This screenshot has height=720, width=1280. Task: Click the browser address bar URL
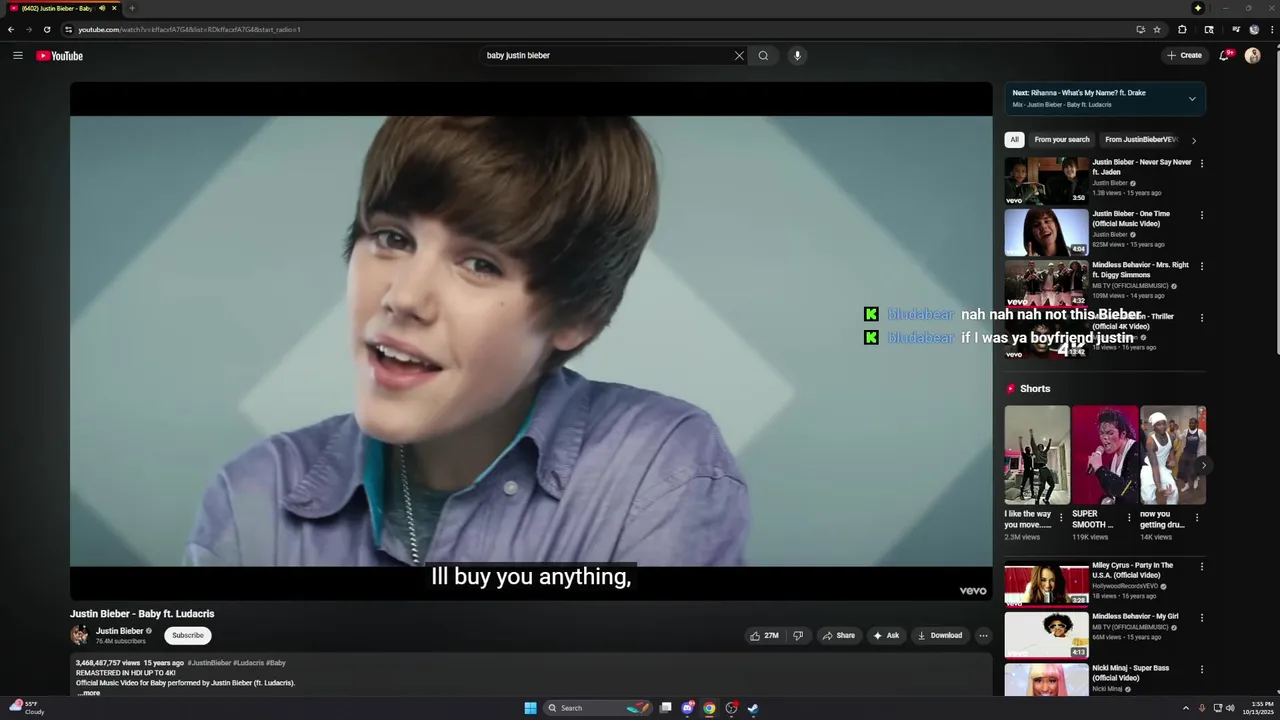point(190,29)
